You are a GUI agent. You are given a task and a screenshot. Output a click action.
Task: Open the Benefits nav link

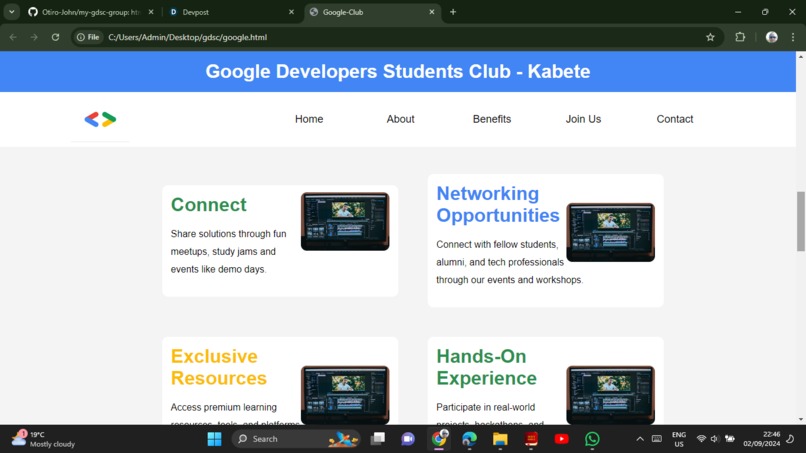click(492, 119)
